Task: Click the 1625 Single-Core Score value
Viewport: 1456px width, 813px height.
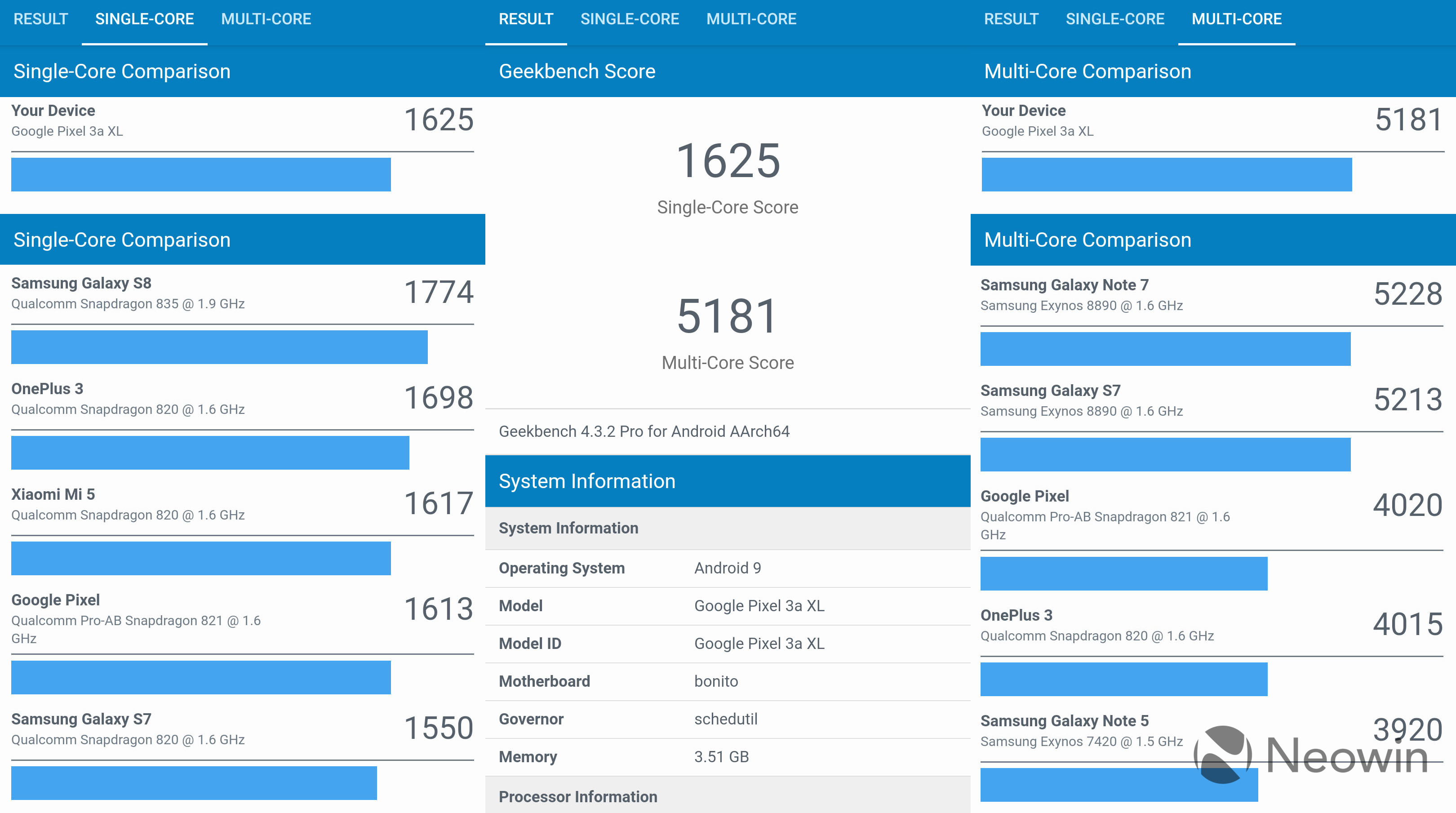Action: pyautogui.click(x=728, y=161)
